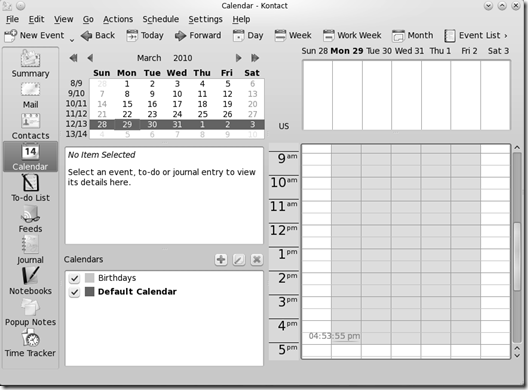Switch to Day view

[x=248, y=35]
